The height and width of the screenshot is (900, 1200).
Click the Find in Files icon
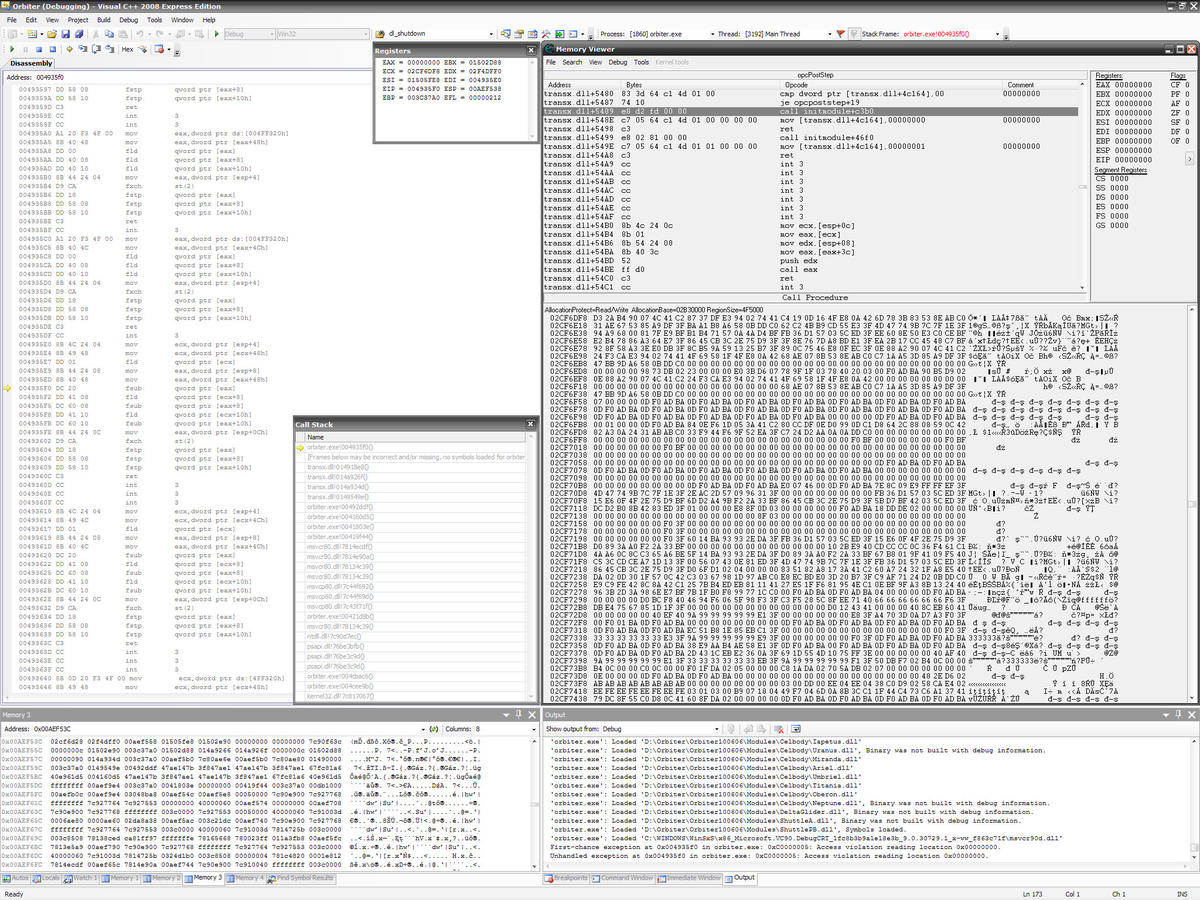click(380, 34)
